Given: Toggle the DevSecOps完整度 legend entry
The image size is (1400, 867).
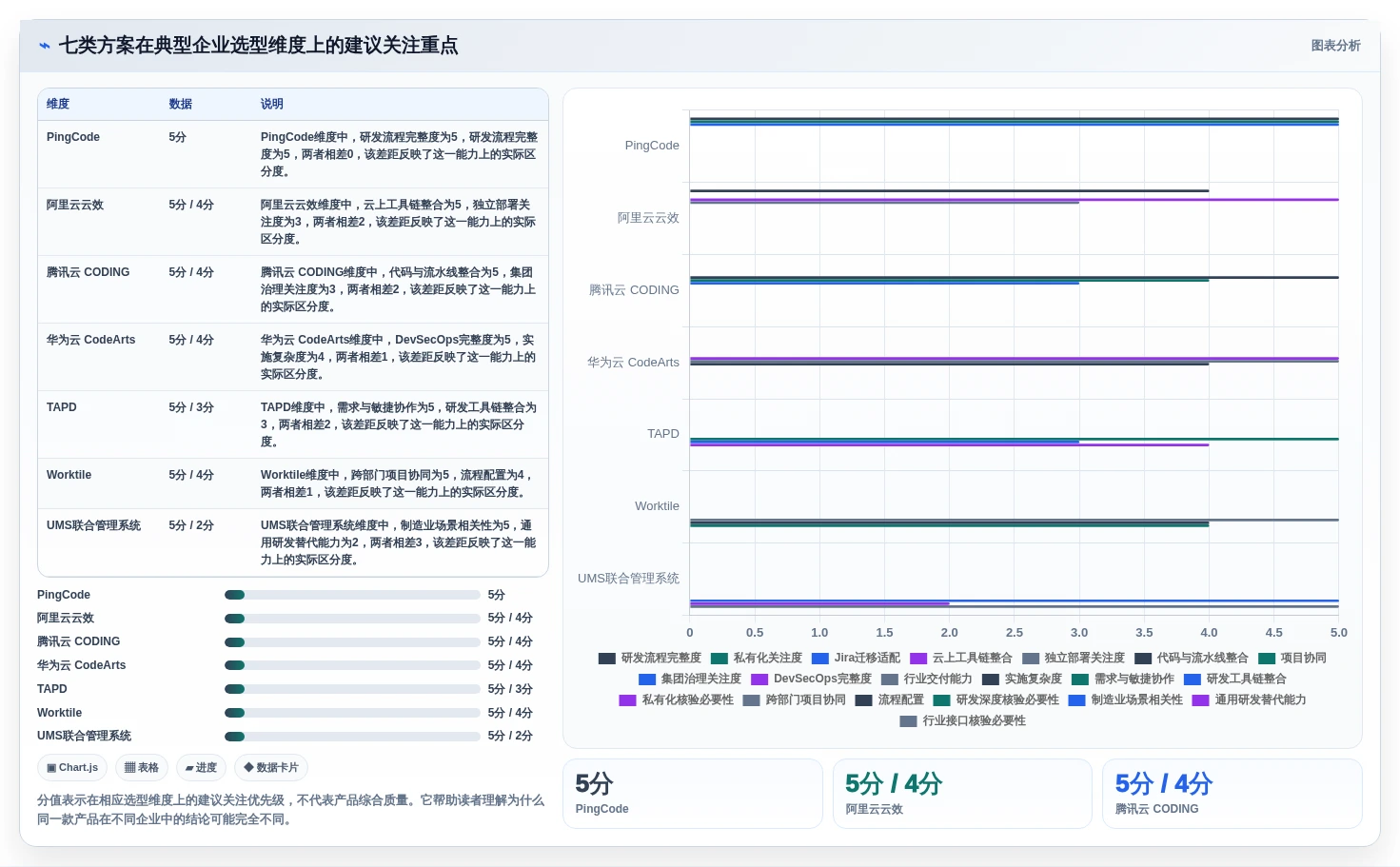Looking at the screenshot, I should (x=811, y=679).
